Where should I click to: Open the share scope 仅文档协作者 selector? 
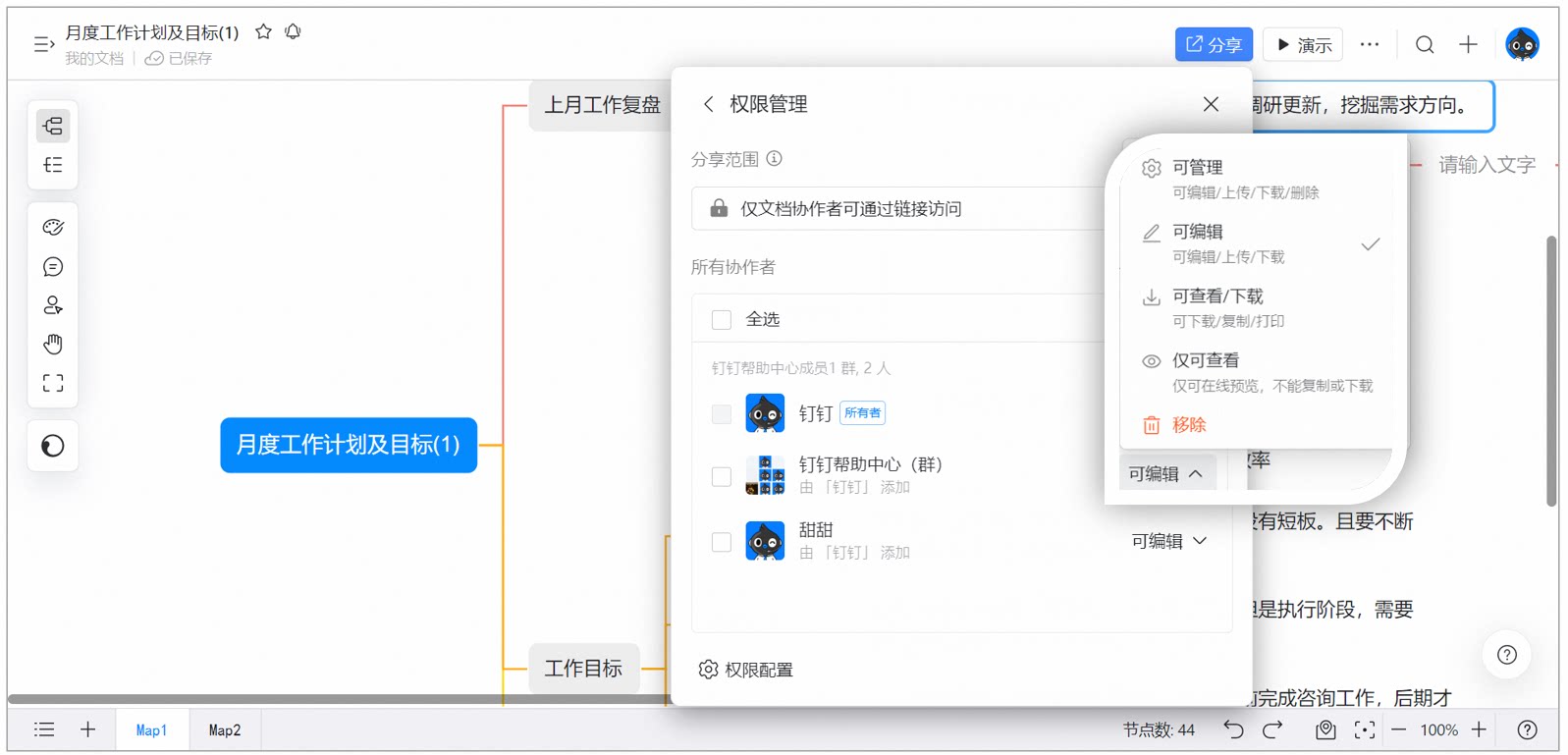click(x=898, y=208)
